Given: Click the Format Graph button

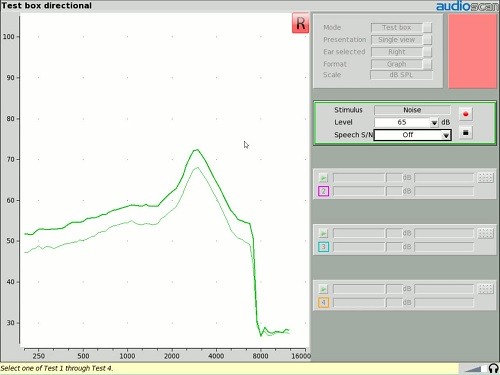Looking at the screenshot, I should tap(401, 64).
